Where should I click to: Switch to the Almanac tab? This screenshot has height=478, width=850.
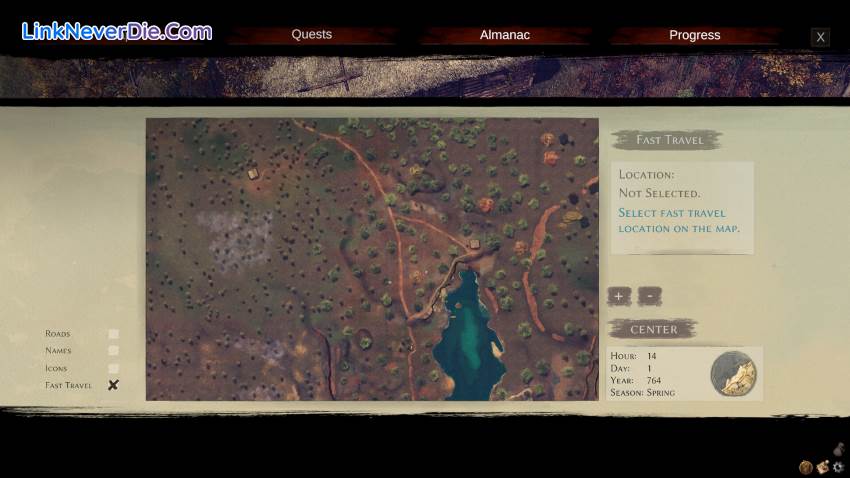504,35
